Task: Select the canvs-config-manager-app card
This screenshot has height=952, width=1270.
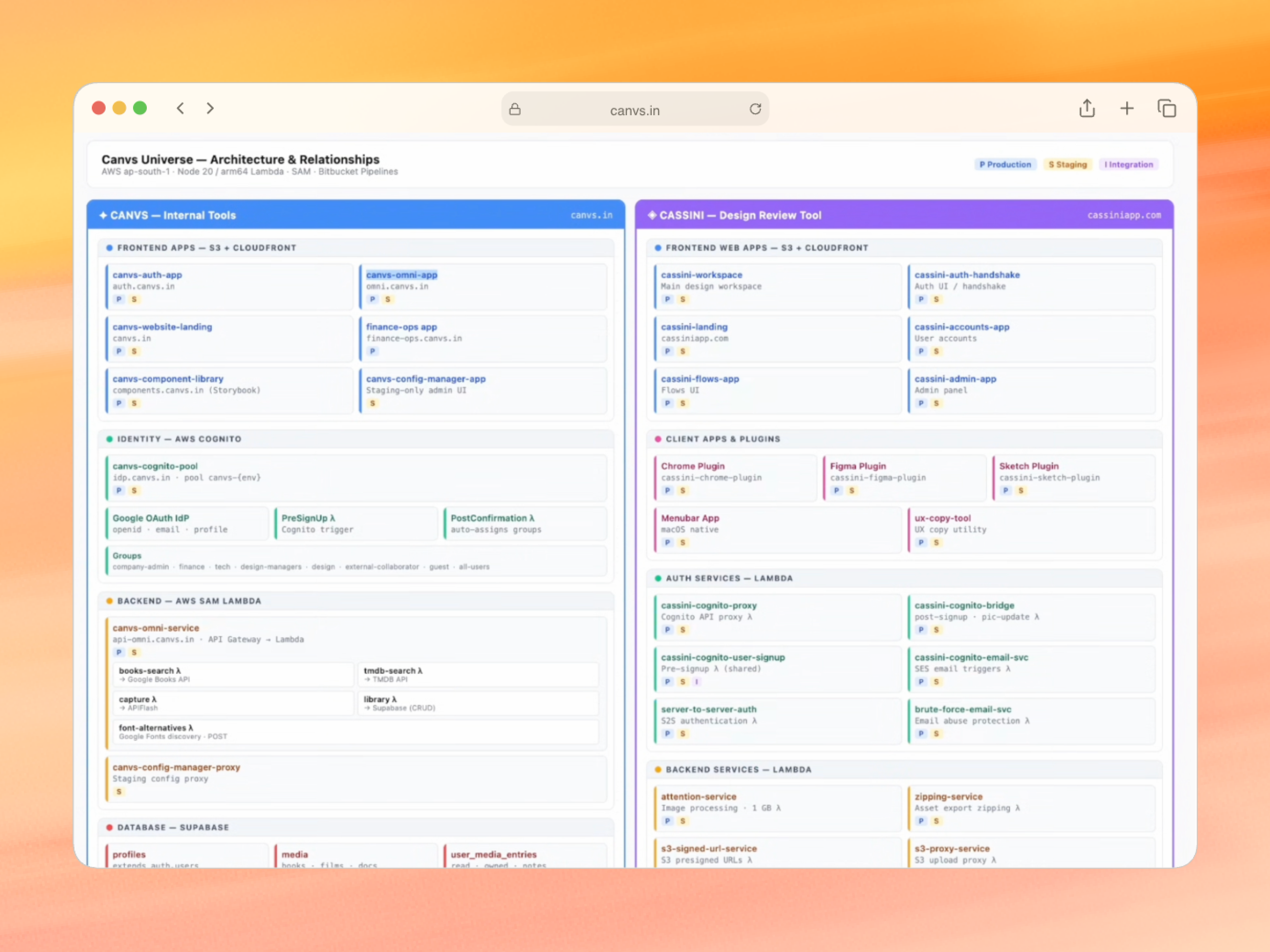Action: 483,391
